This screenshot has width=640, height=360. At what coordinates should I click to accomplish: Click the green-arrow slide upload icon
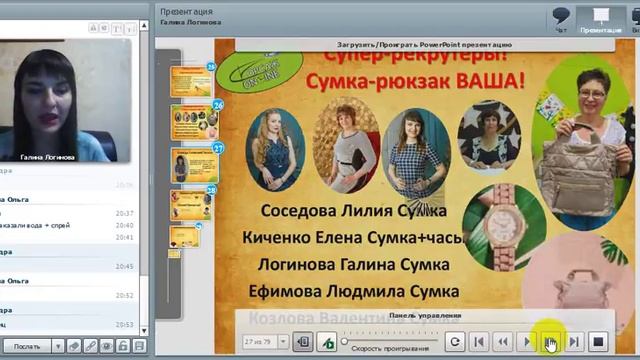pos(327,342)
